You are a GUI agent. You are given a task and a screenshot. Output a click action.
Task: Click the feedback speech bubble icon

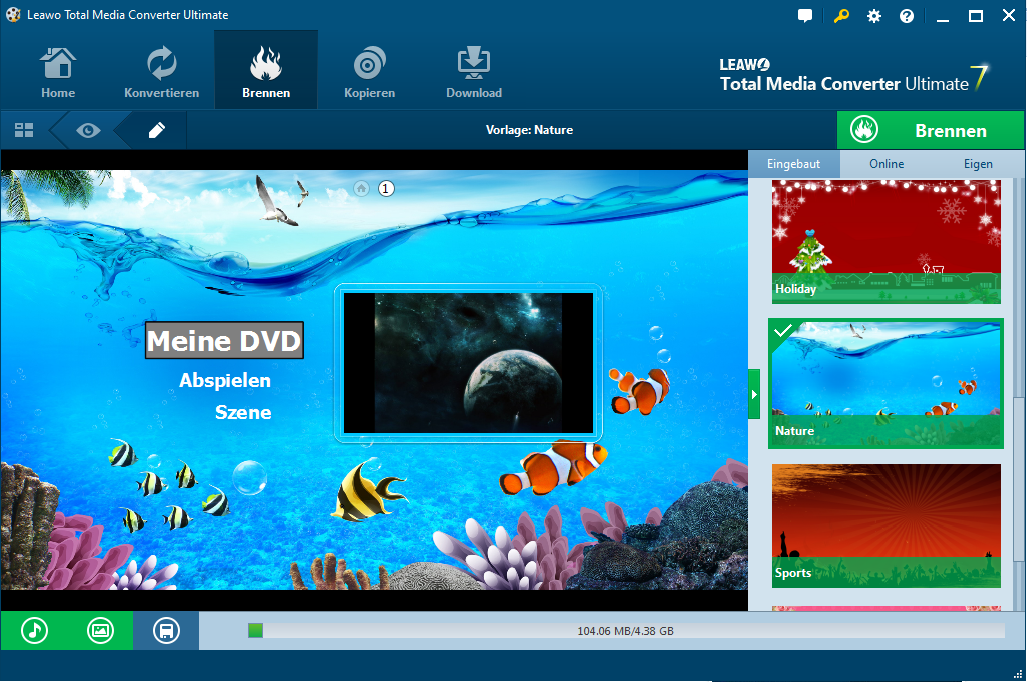805,16
